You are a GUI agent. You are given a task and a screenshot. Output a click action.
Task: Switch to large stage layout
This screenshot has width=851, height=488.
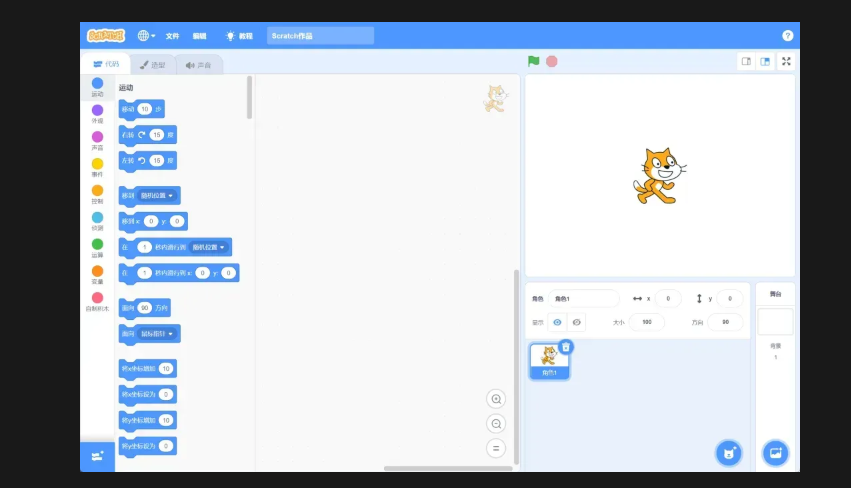[x=765, y=61]
